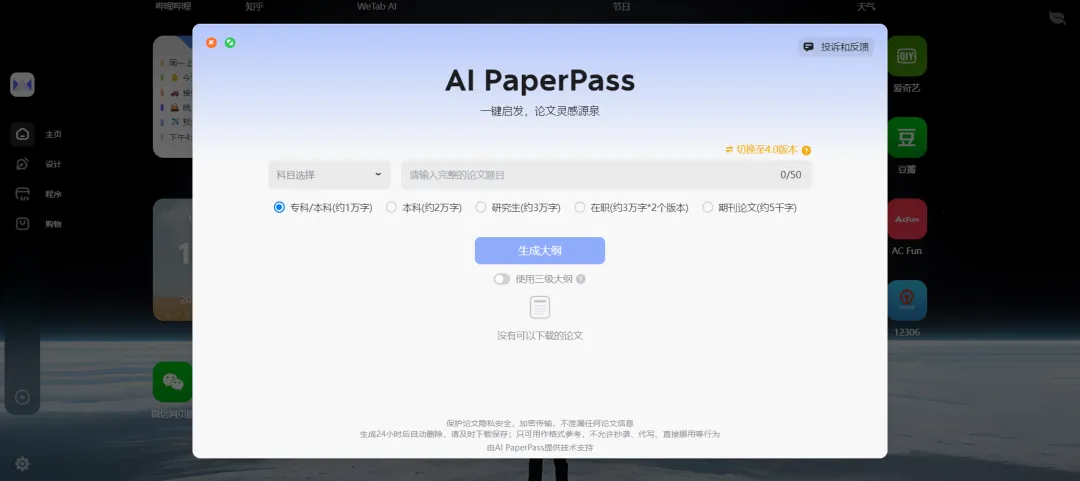Click the 节日 label at the top
The width and height of the screenshot is (1080, 481).
tap(621, 6)
